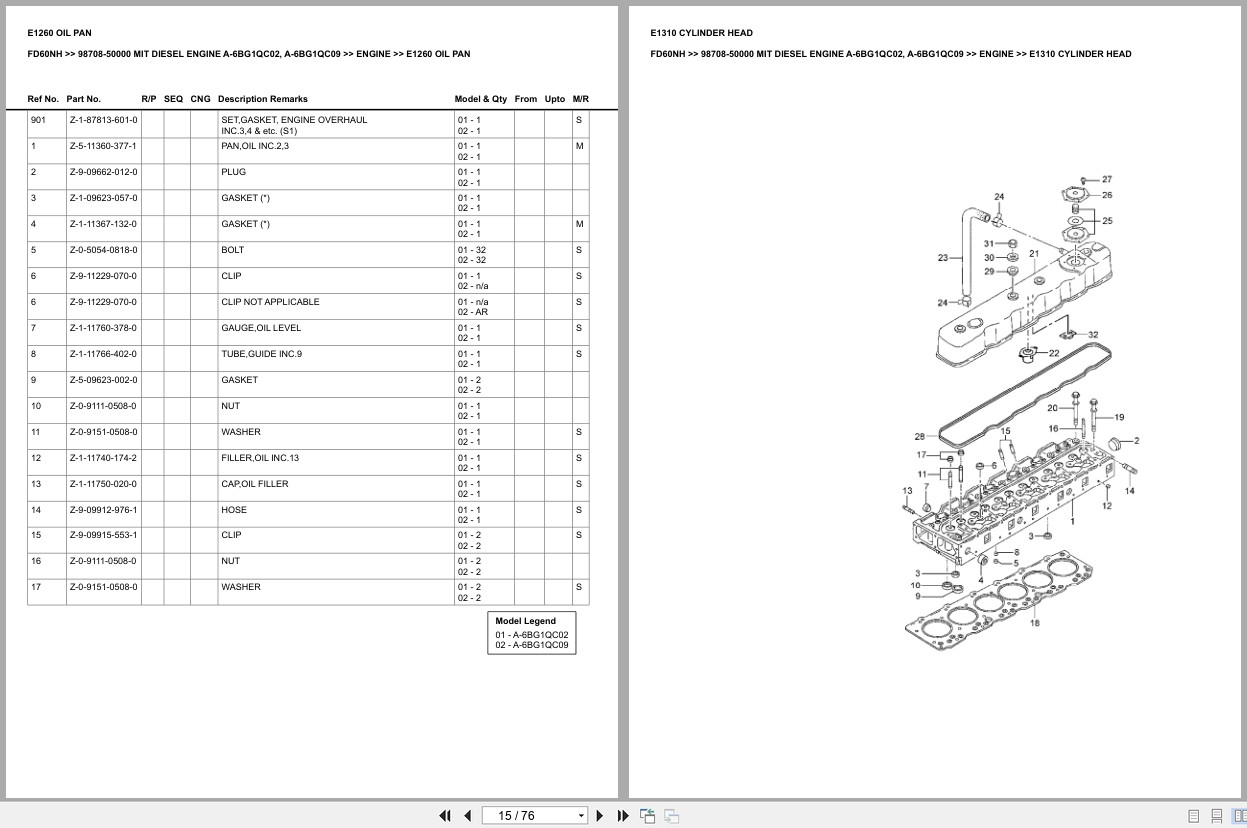1247x828 pixels.
Task: Switch to two-page side-by-side view
Action: coord(1238,816)
